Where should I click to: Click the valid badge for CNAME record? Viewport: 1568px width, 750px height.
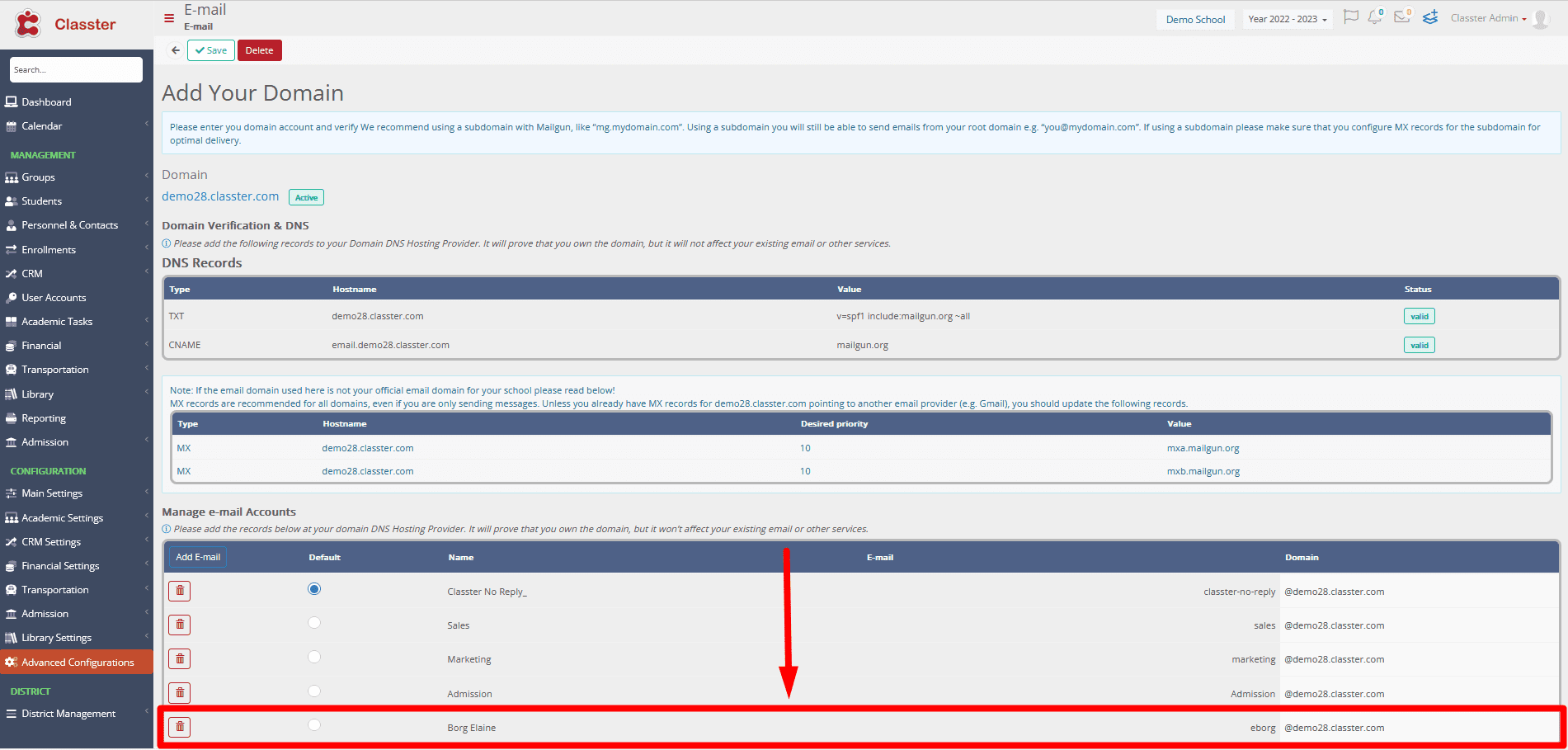1419,345
